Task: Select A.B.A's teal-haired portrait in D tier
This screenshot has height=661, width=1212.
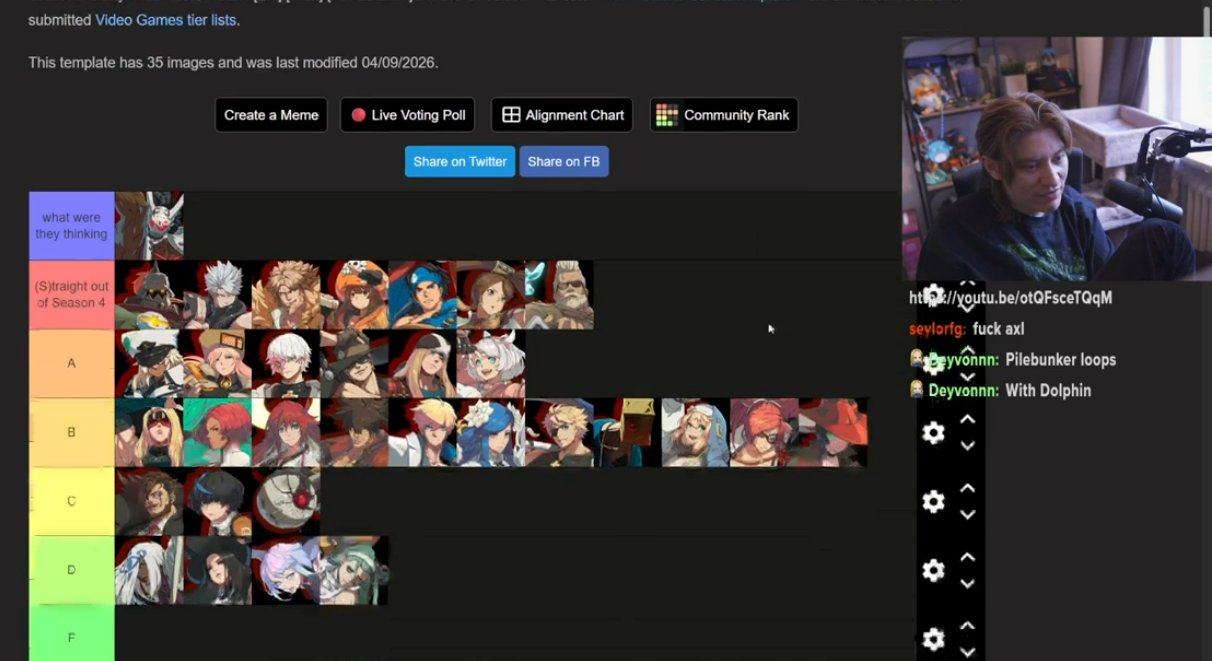Action: 354,570
